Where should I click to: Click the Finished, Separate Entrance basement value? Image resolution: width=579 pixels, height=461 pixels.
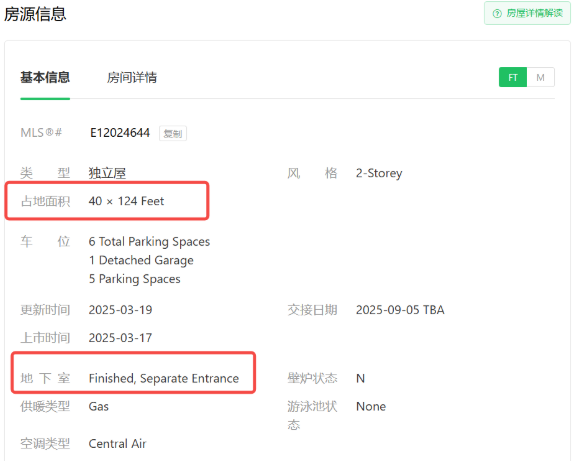(x=164, y=378)
